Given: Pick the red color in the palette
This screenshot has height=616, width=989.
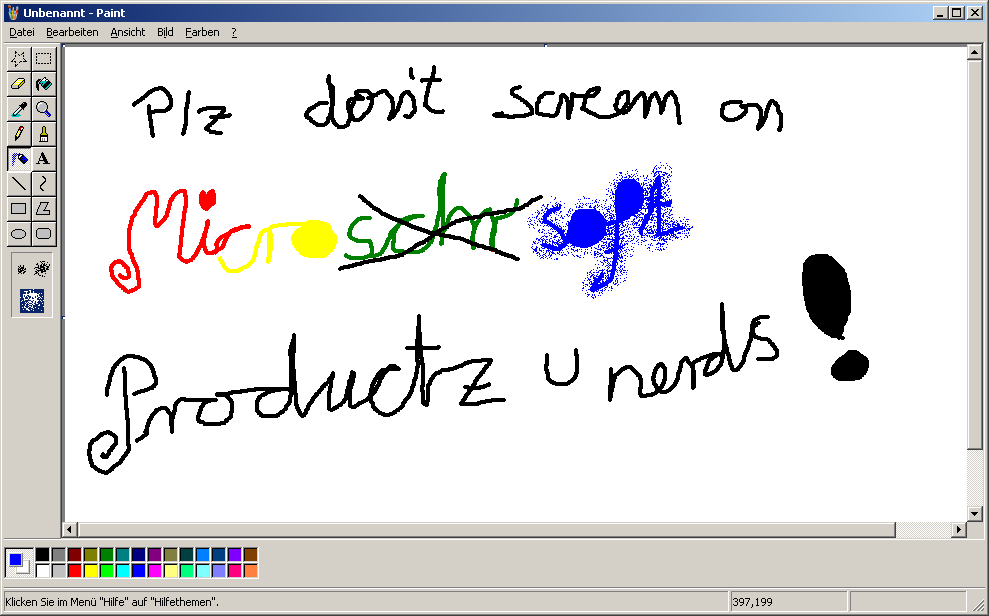Looking at the screenshot, I should pos(75,570).
